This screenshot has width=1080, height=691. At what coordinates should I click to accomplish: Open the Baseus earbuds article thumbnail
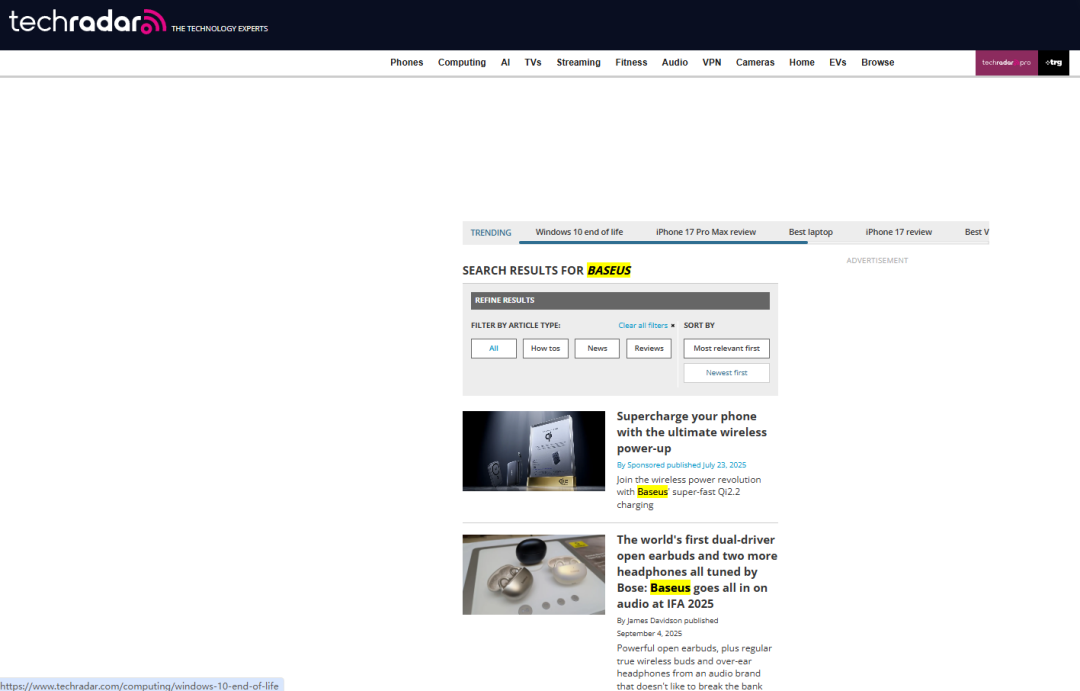click(x=533, y=574)
